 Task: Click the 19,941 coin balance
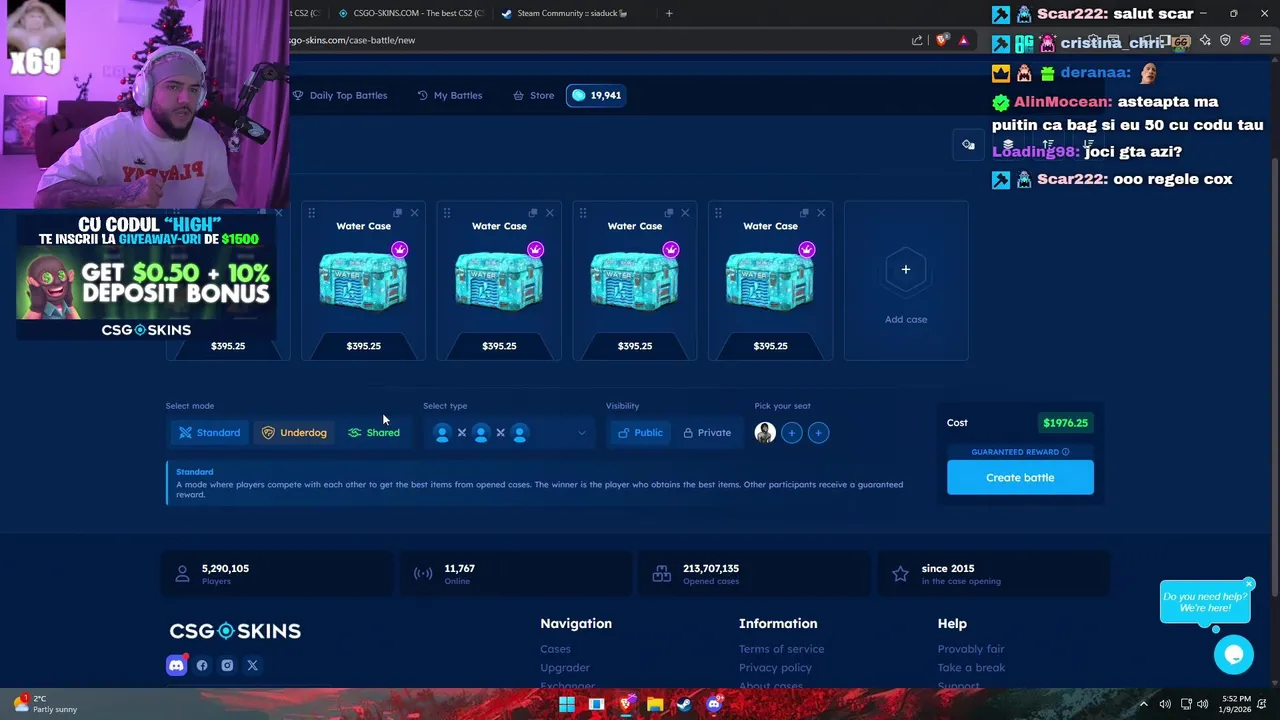(596, 95)
